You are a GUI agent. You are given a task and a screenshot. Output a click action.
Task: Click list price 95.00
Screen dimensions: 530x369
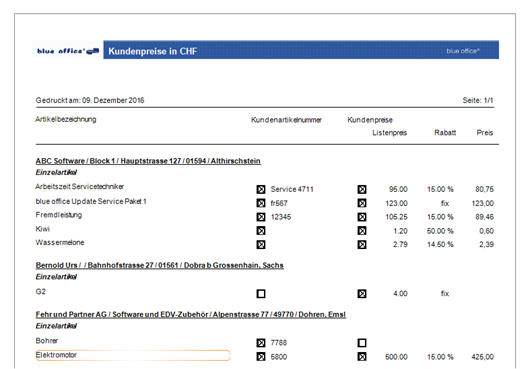click(x=398, y=189)
